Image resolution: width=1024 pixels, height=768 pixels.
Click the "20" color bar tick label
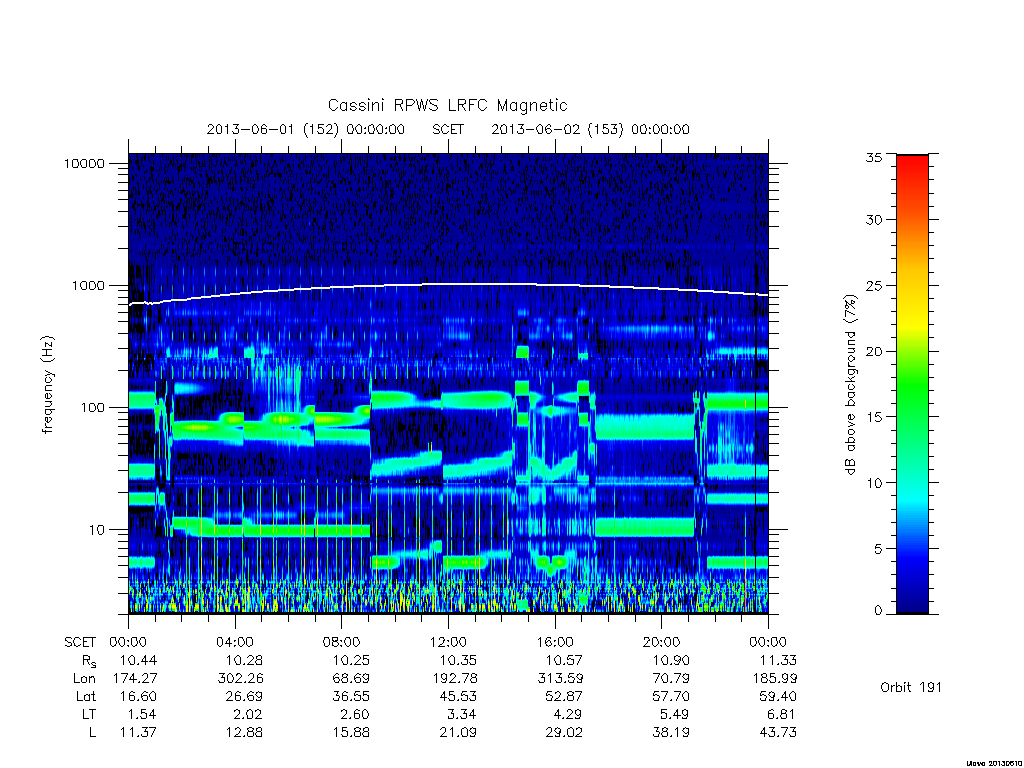(874, 351)
